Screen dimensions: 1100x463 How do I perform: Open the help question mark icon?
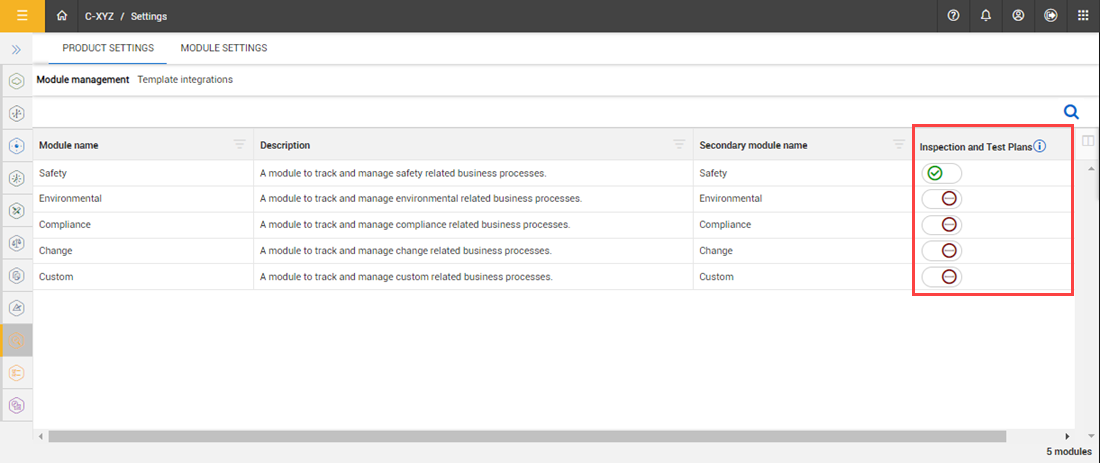(x=953, y=16)
